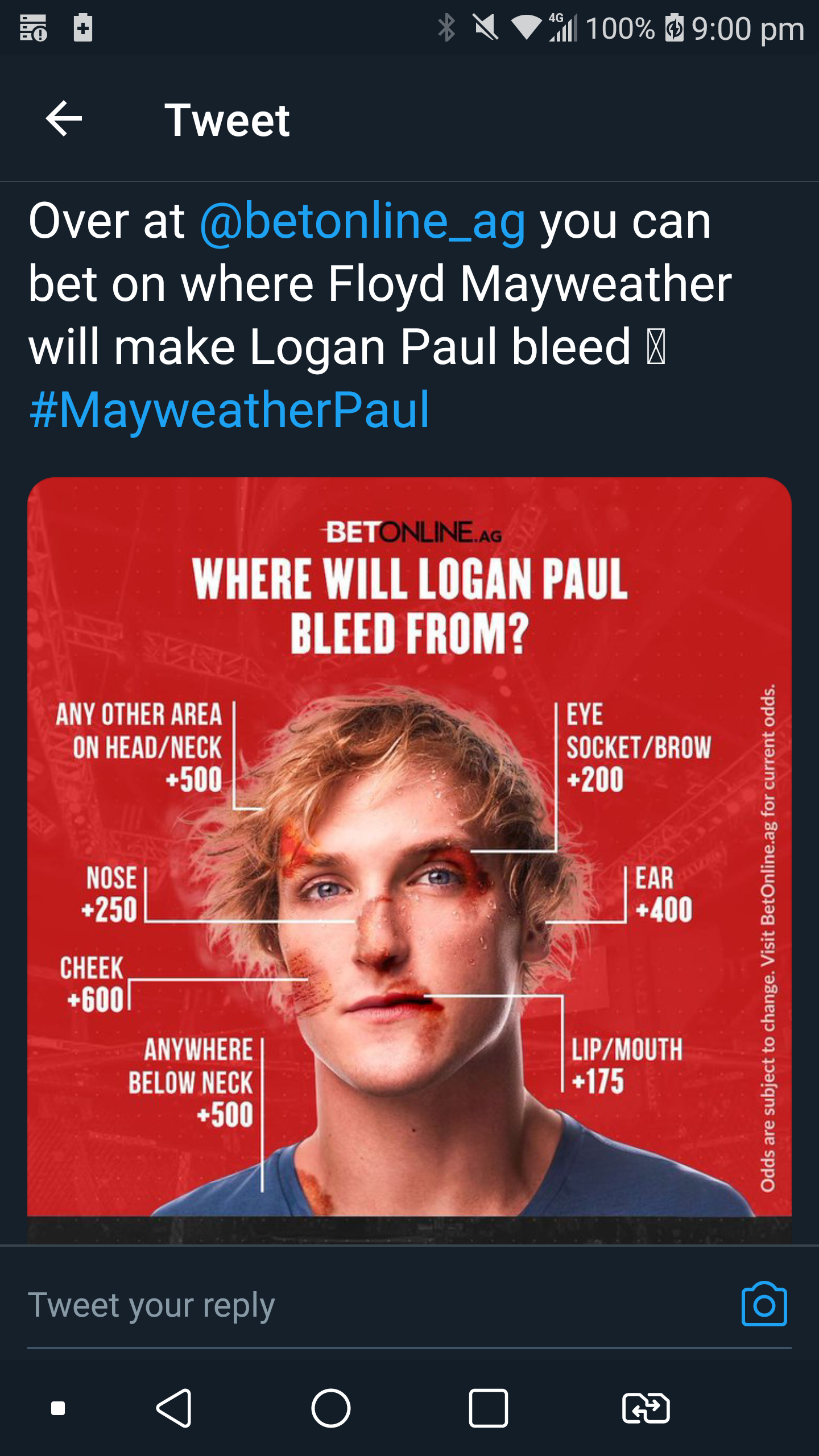Tap the top-left status notification icon
This screenshot has height=1456, width=819.
[x=34, y=28]
